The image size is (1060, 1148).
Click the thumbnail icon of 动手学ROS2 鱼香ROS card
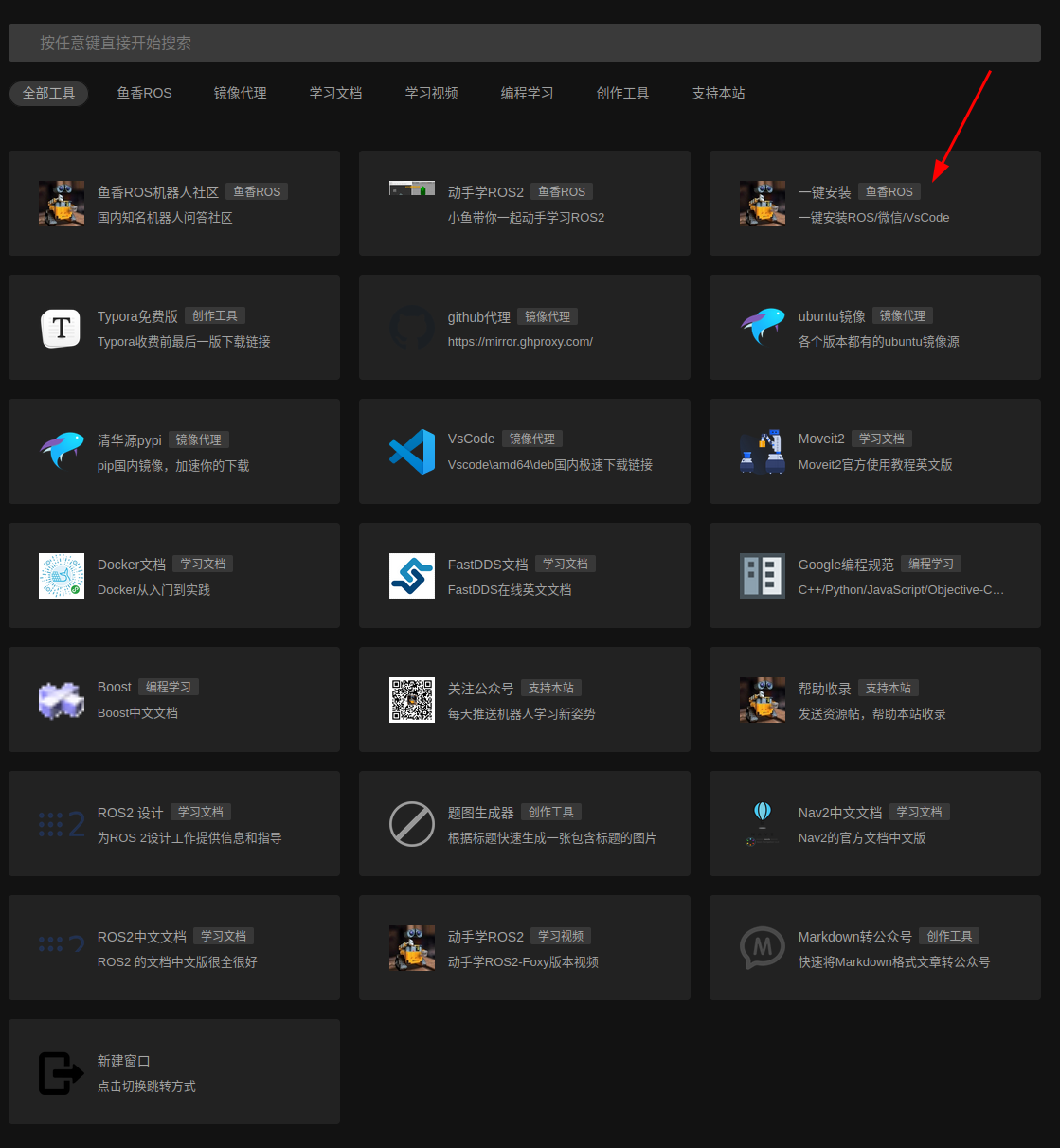[412, 188]
